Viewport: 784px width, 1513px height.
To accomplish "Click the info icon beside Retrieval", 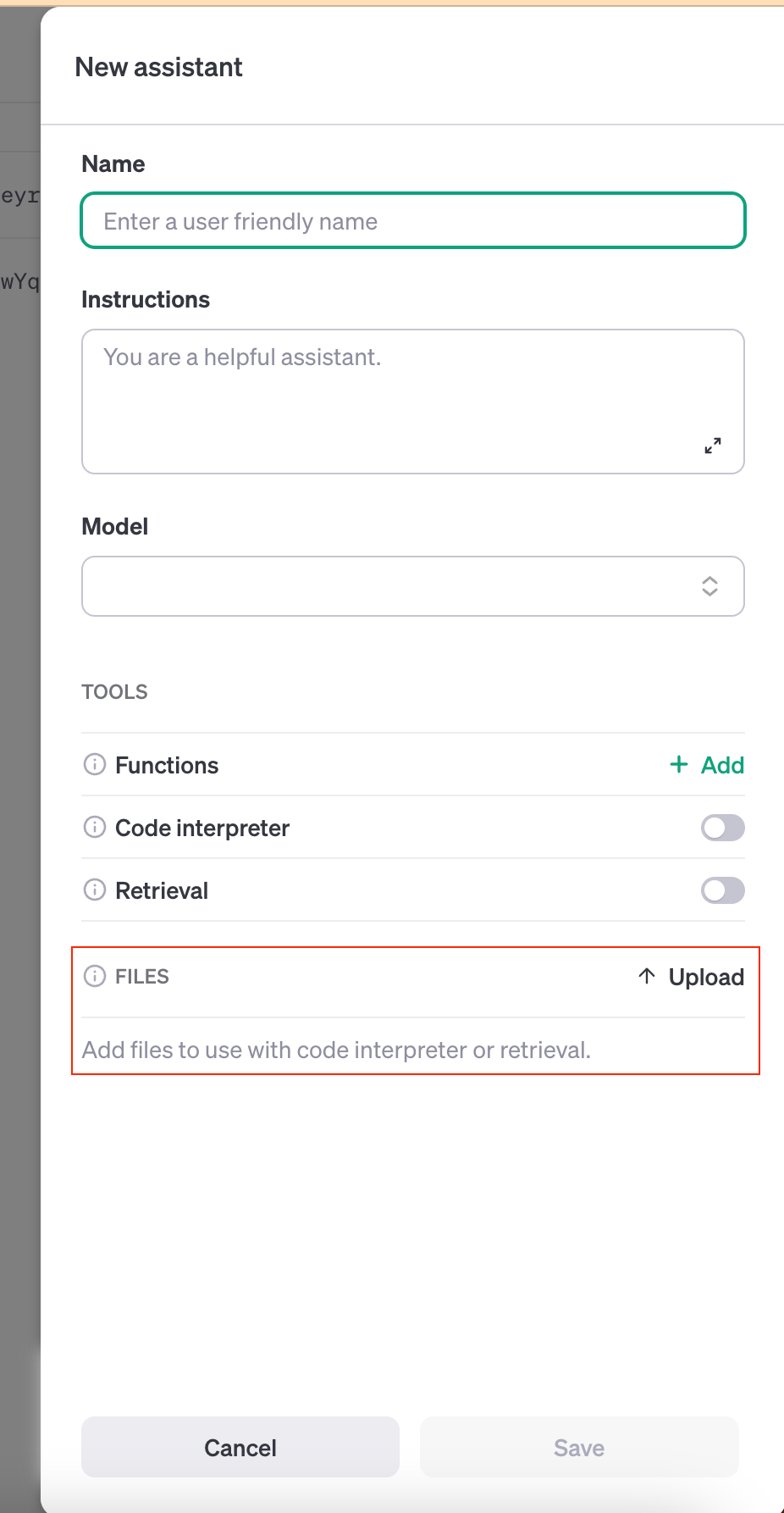I will pyautogui.click(x=95, y=890).
